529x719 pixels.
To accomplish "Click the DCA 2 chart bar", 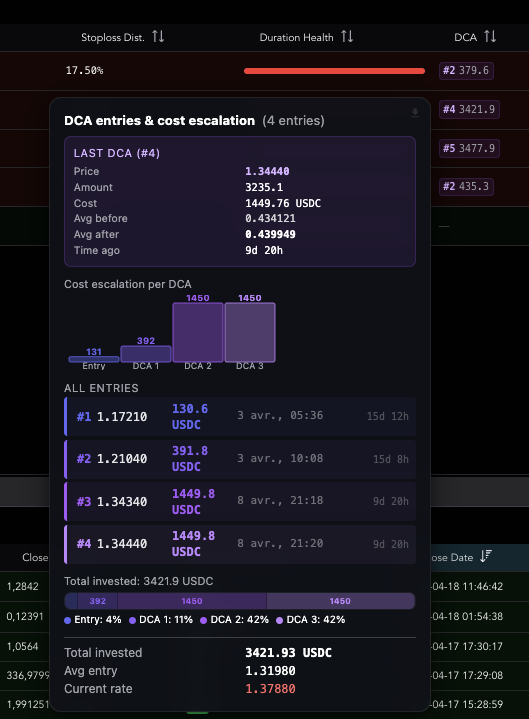I will click(198, 332).
